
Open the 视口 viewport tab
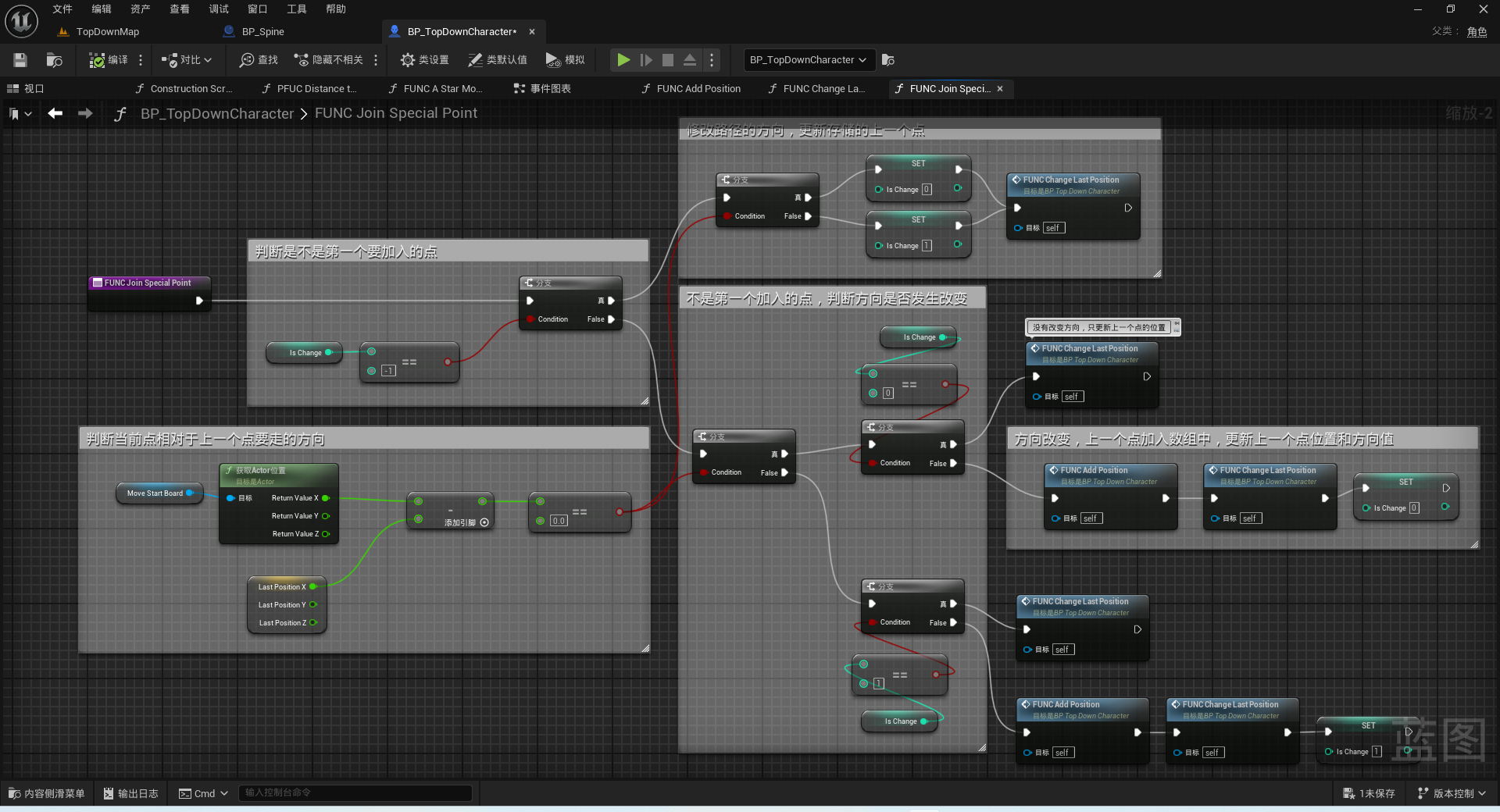26,89
